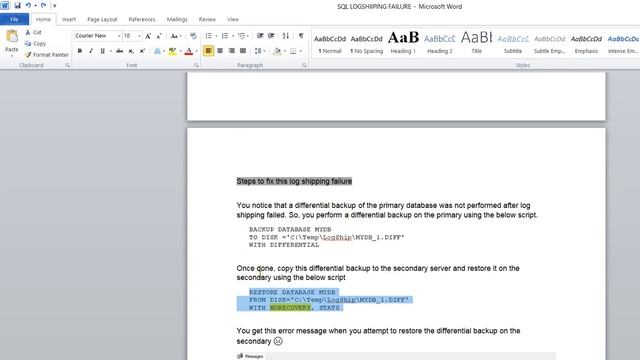Apply the Subtle Emphasis style
The image size is (640, 360).
pos(549,44)
